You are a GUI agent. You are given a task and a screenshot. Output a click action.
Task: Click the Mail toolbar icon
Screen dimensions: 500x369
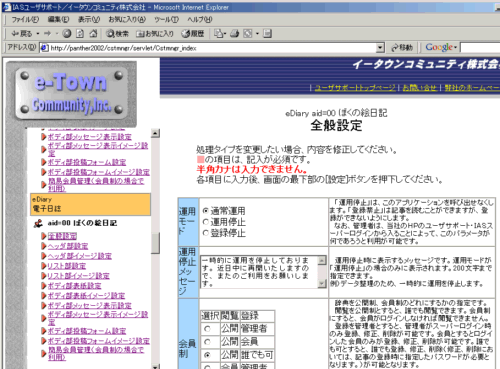tap(219, 33)
